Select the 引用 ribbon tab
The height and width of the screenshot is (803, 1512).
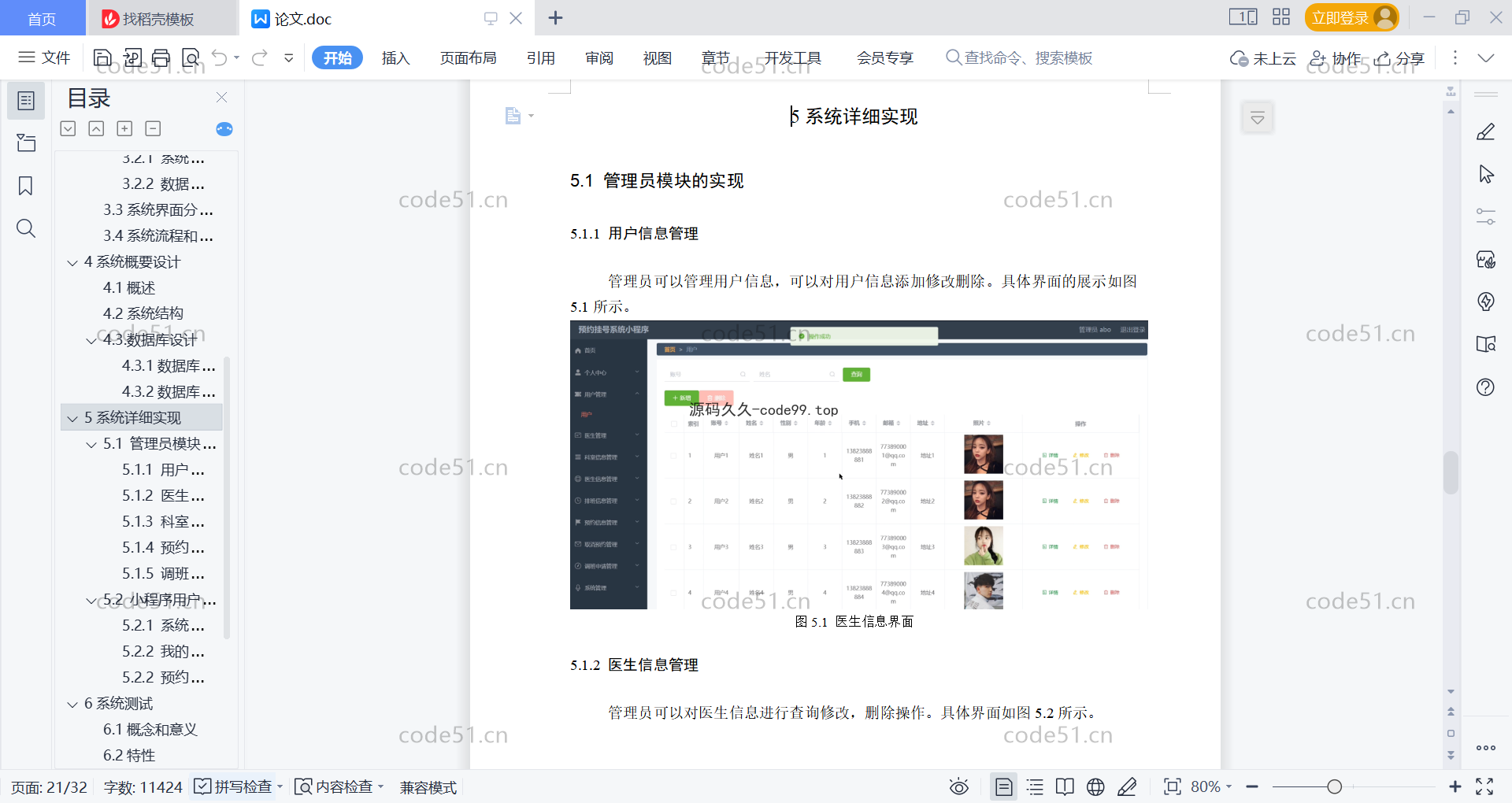click(x=540, y=57)
